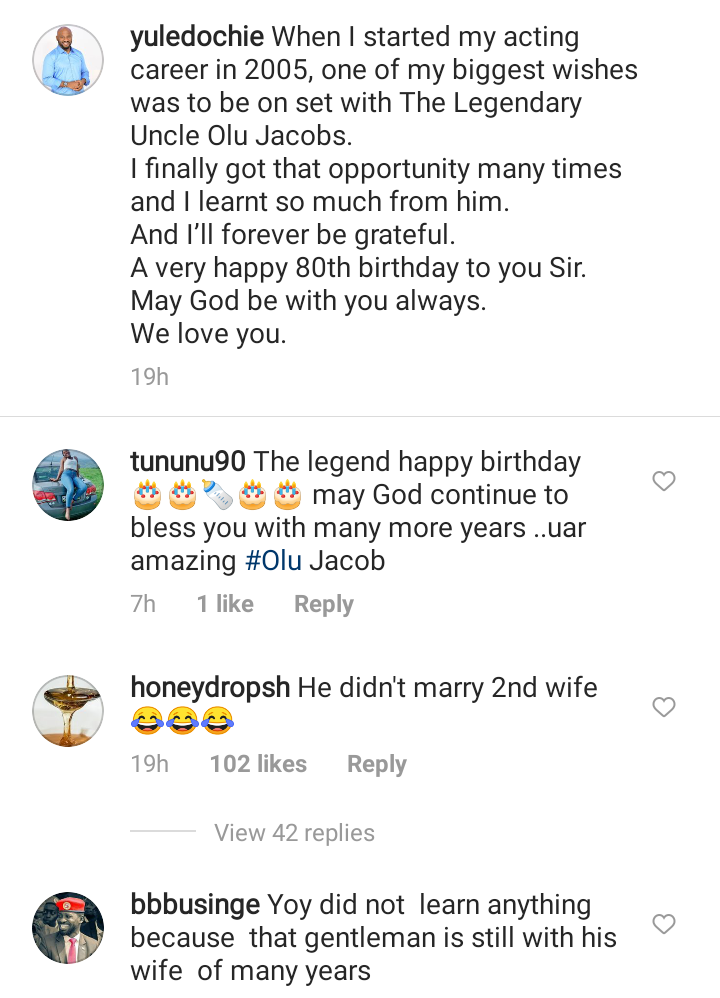Image resolution: width=720 pixels, height=998 pixels.
Task: Open tununu90's profile avatar
Action: click(68, 485)
